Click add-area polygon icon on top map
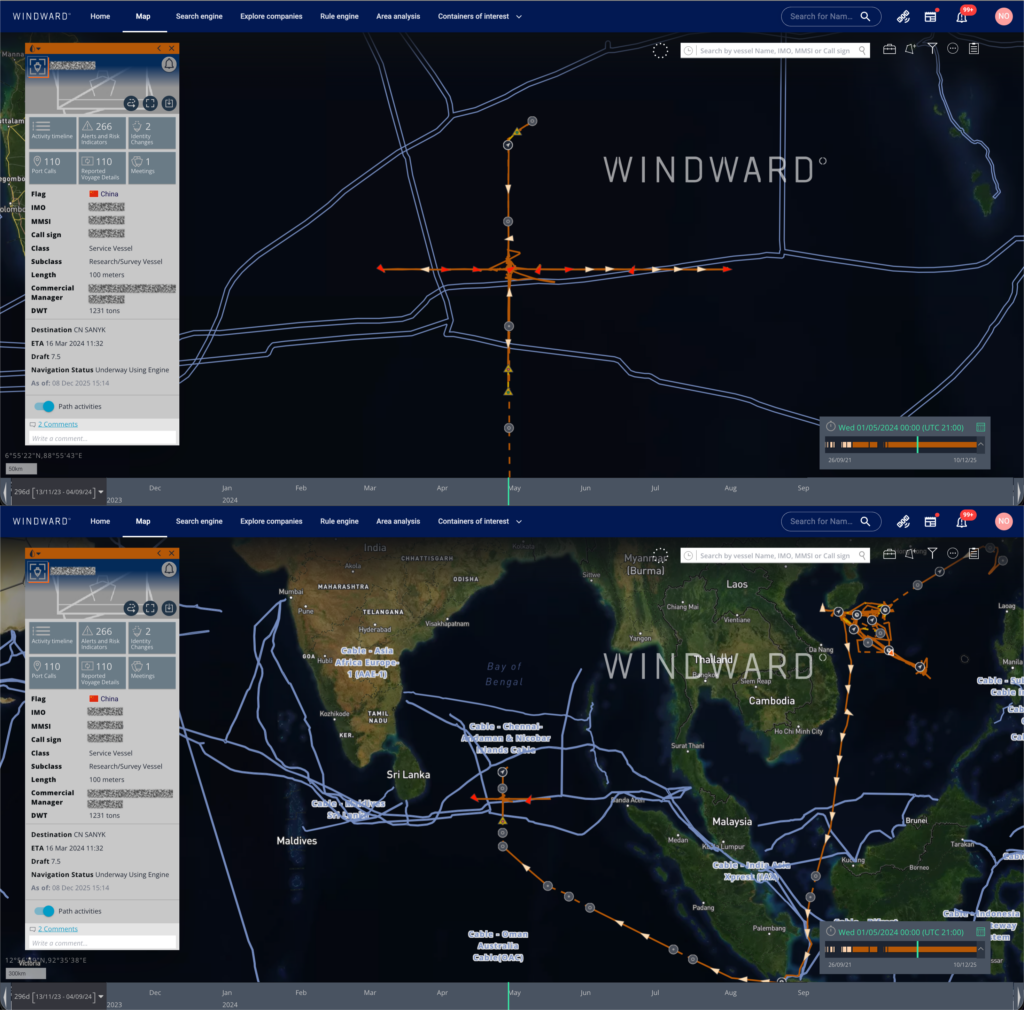Viewport: 1024px width, 1010px height. tap(910, 49)
